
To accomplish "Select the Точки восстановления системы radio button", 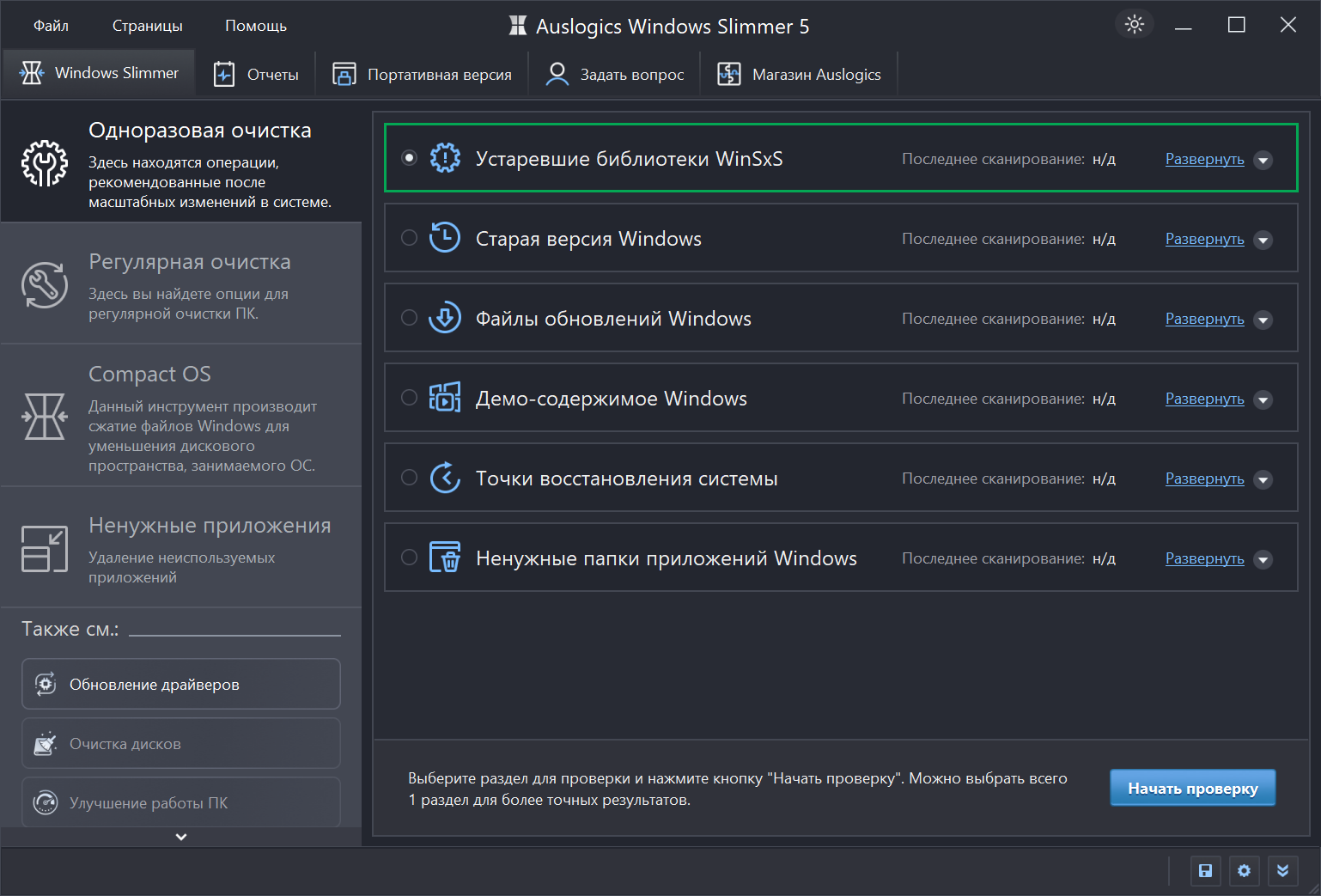I will point(410,477).
